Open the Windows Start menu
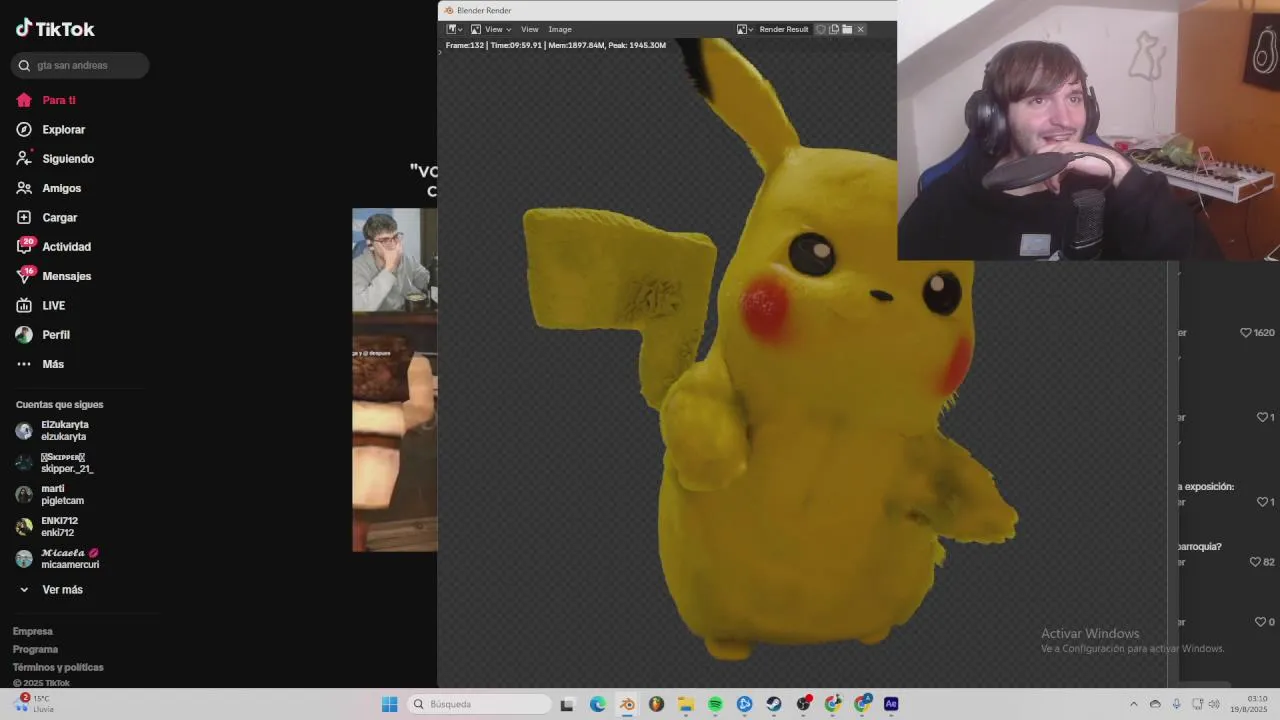The width and height of the screenshot is (1280, 720). tap(390, 704)
